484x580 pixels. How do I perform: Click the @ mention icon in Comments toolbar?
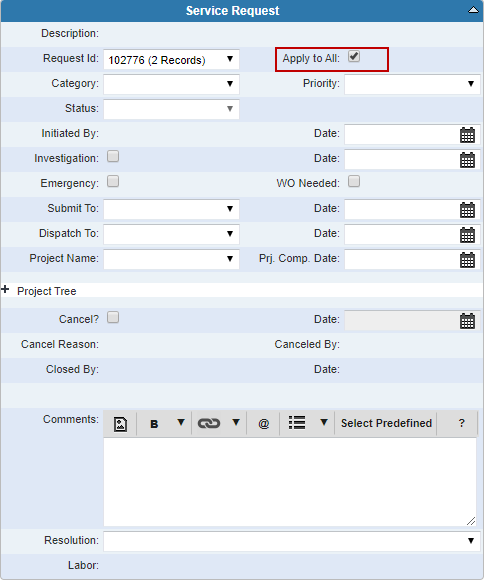(x=263, y=424)
